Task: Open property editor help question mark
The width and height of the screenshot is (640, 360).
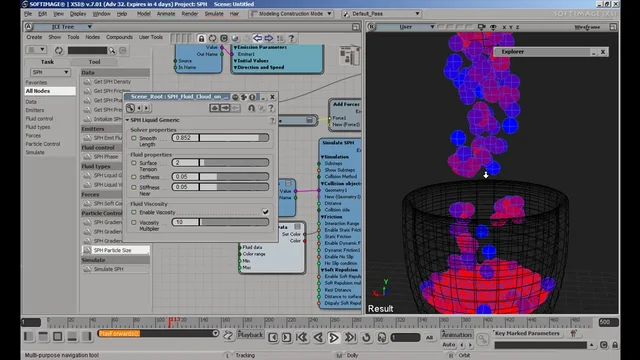Action: pyautogui.click(x=271, y=108)
